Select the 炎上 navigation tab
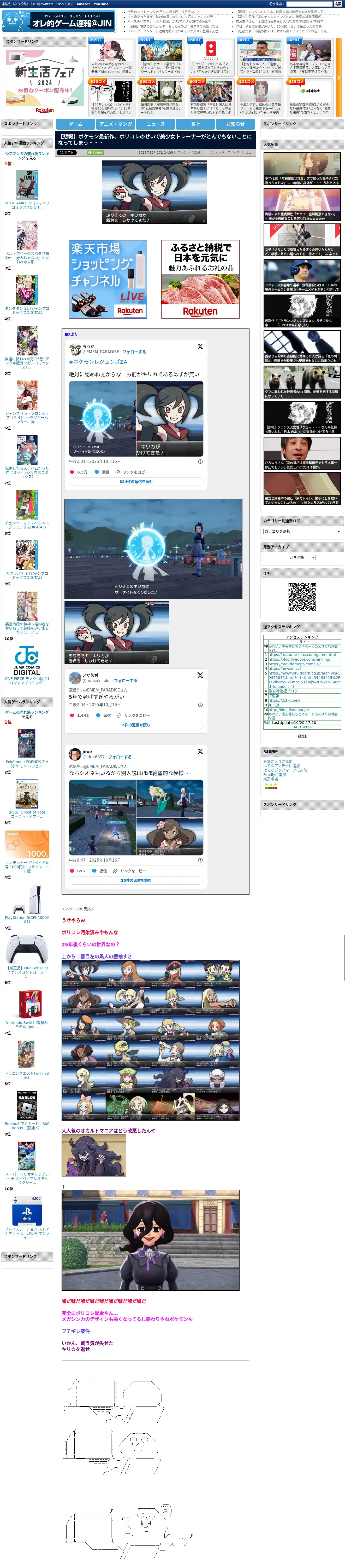The height and width of the screenshot is (1568, 345). point(195,124)
